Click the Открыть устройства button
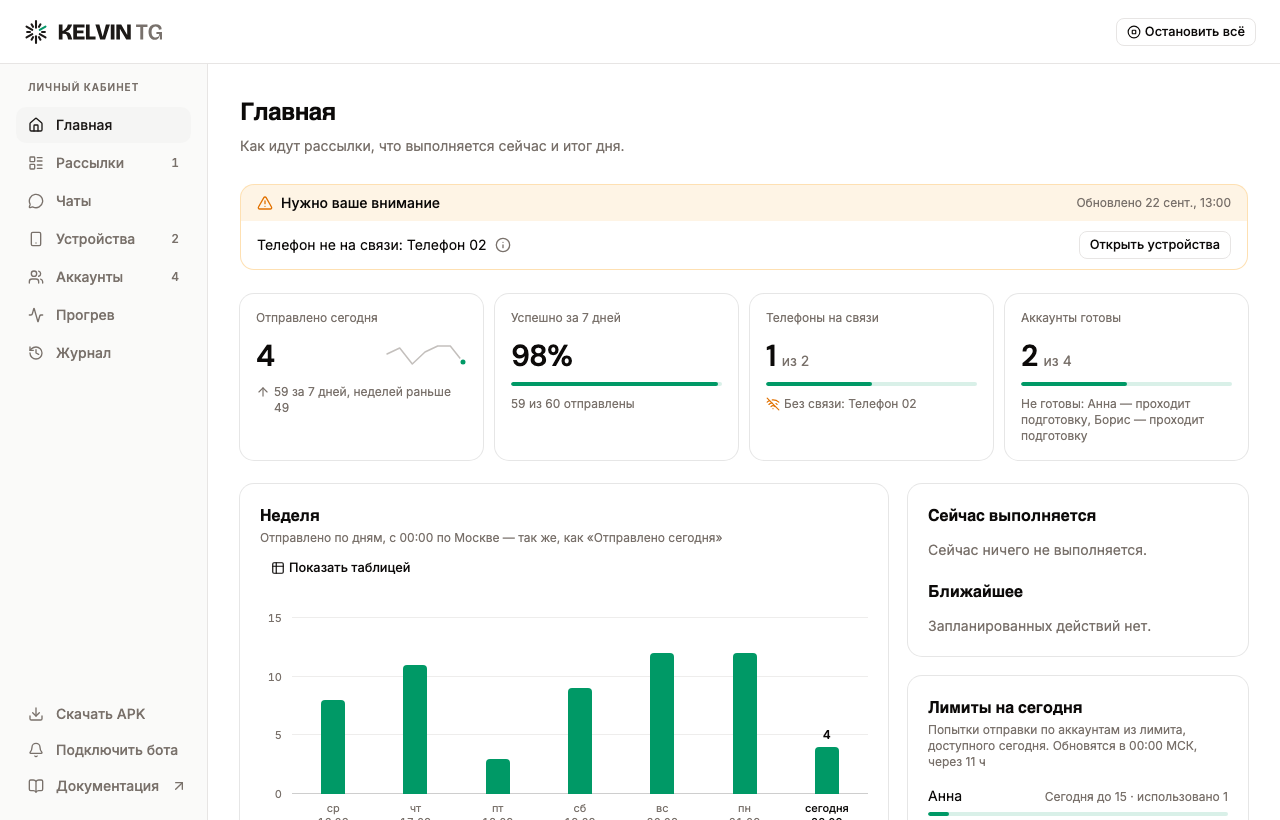 (x=1155, y=245)
